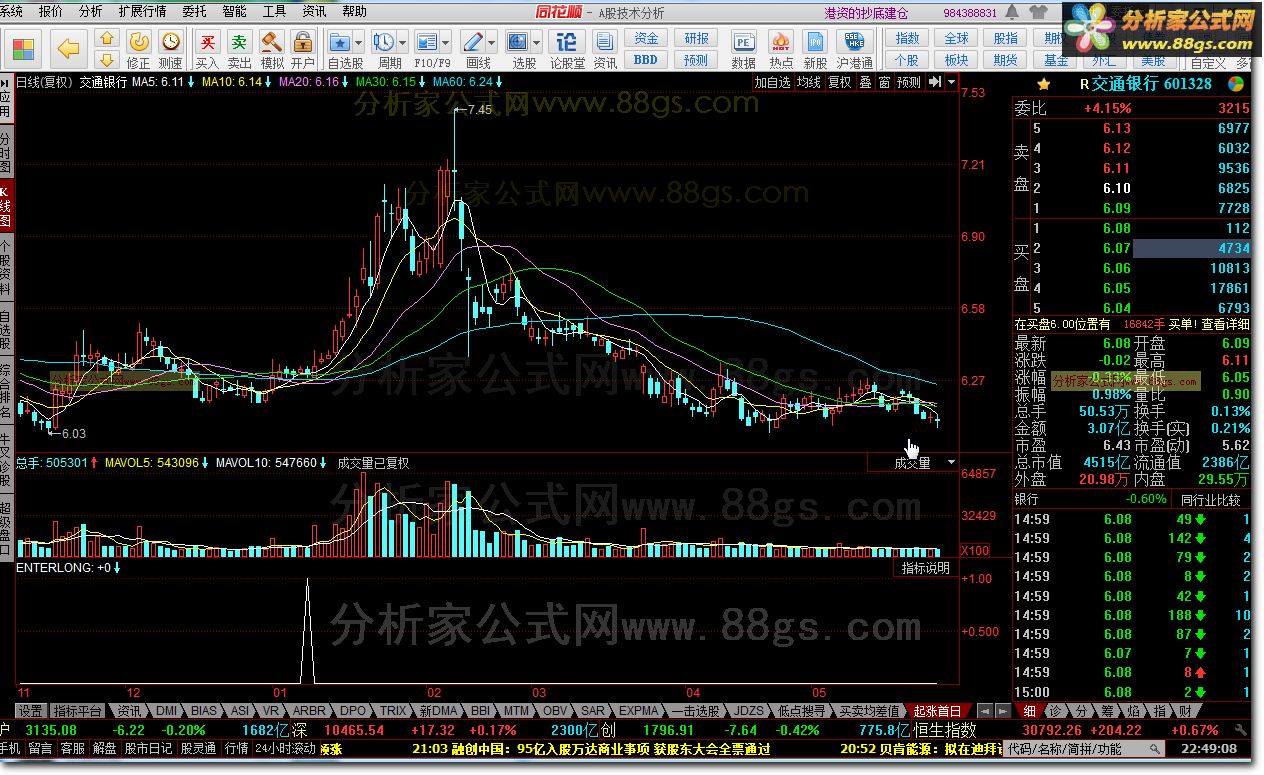This screenshot has width=1264, height=775.
Task: Click the colored pie icon beside 601328
Action: click(1236, 84)
